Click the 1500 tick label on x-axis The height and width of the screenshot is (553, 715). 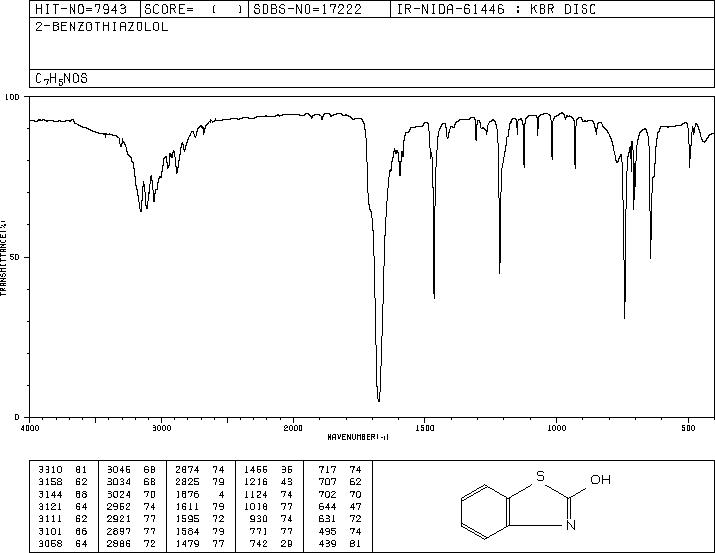[x=425, y=428]
